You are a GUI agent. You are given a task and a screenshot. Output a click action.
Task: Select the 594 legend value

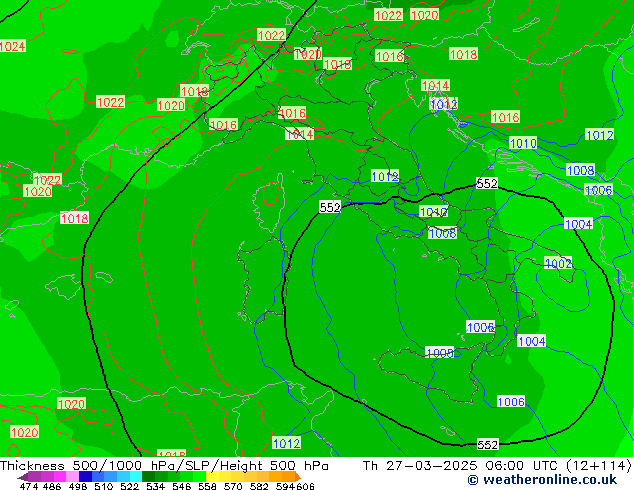285,486
